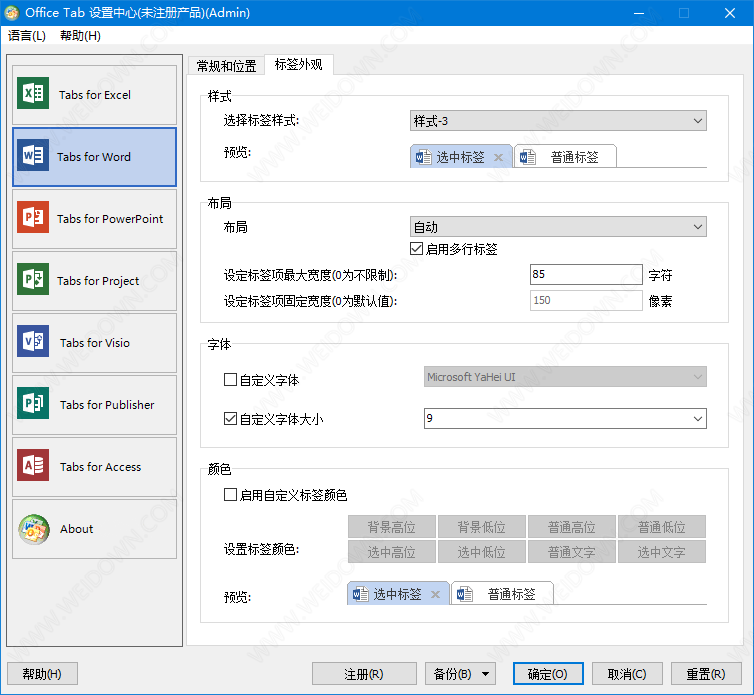
Task: Select the 选中标签 tab in color preview
Action: click(x=399, y=594)
